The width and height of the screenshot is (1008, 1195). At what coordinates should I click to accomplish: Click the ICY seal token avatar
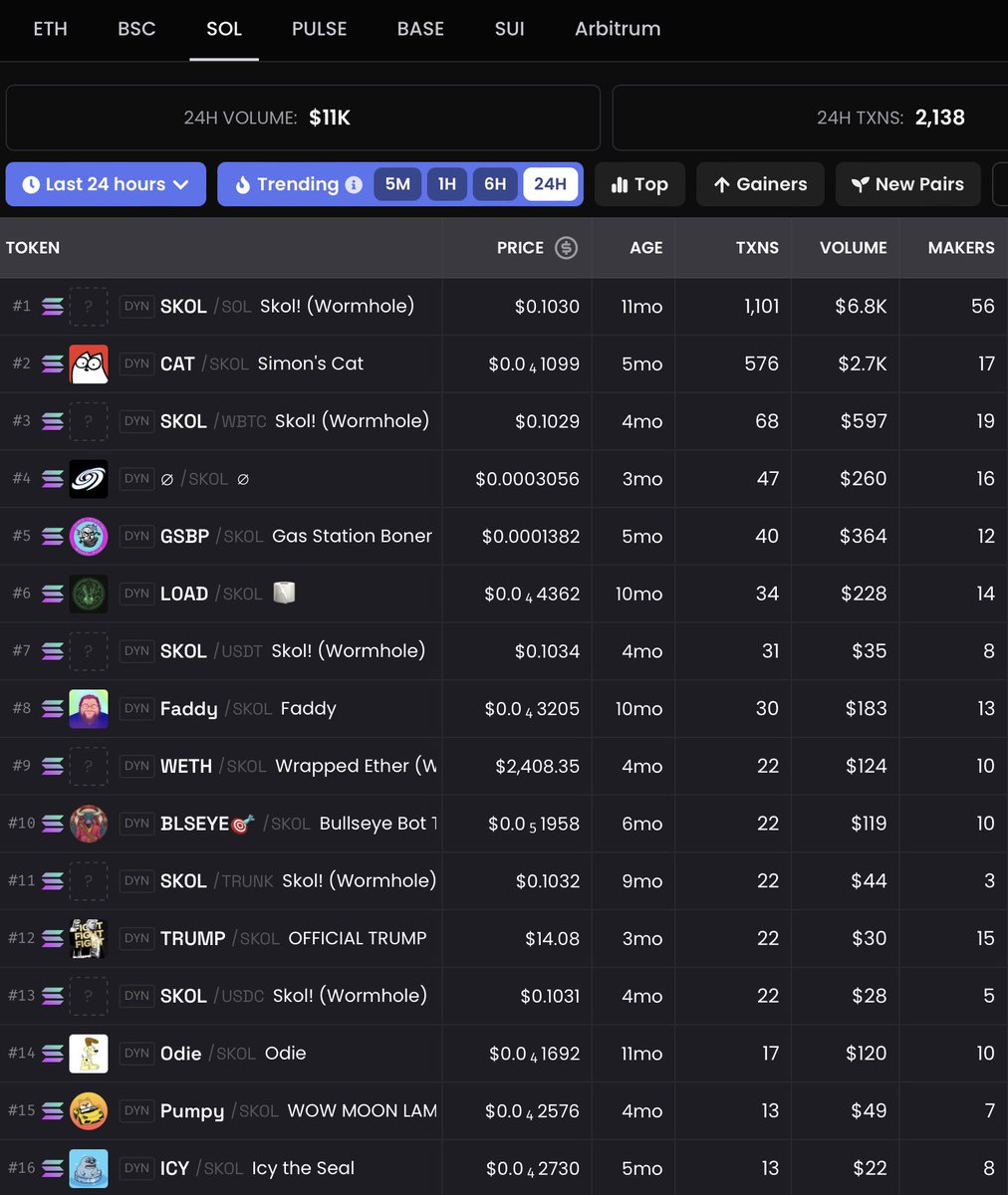89,1169
